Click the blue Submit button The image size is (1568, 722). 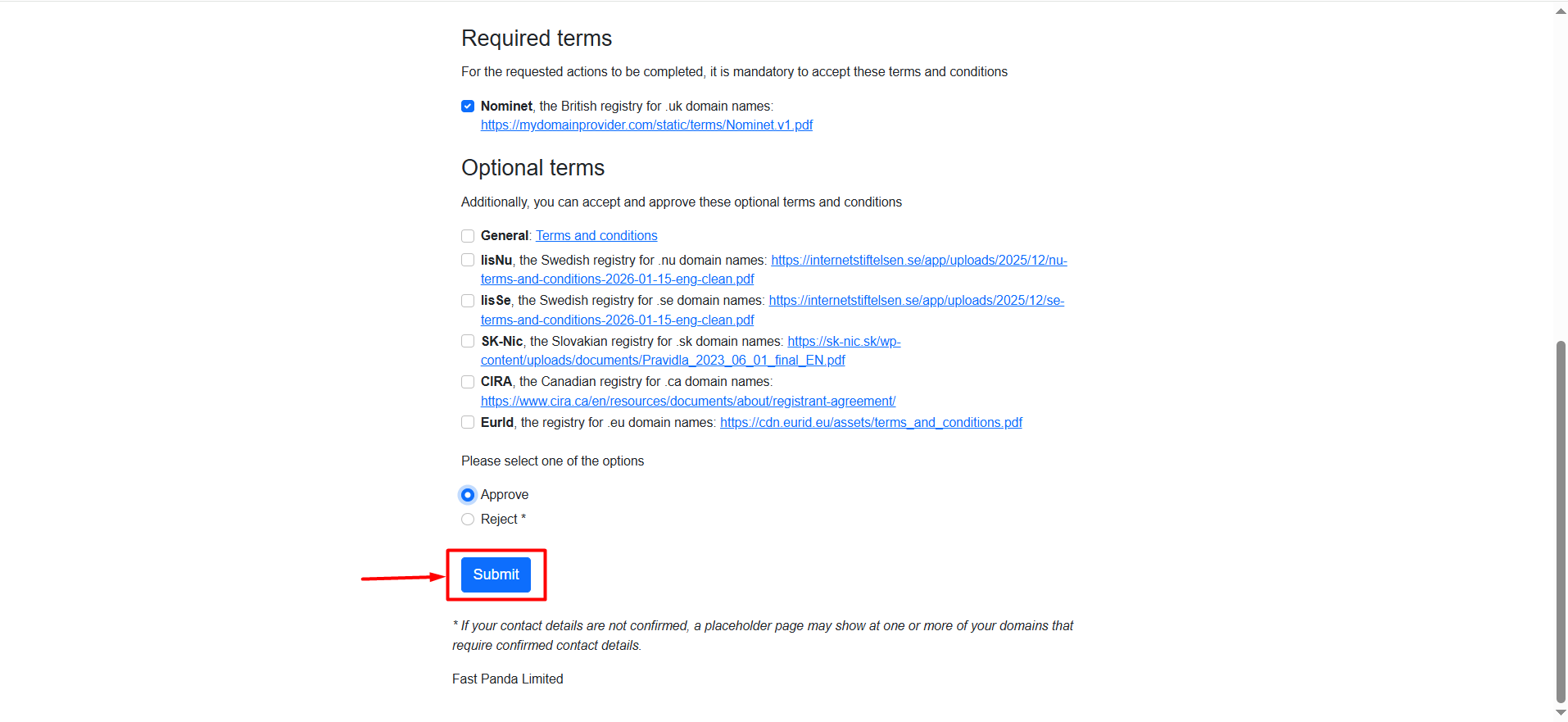[x=496, y=574]
